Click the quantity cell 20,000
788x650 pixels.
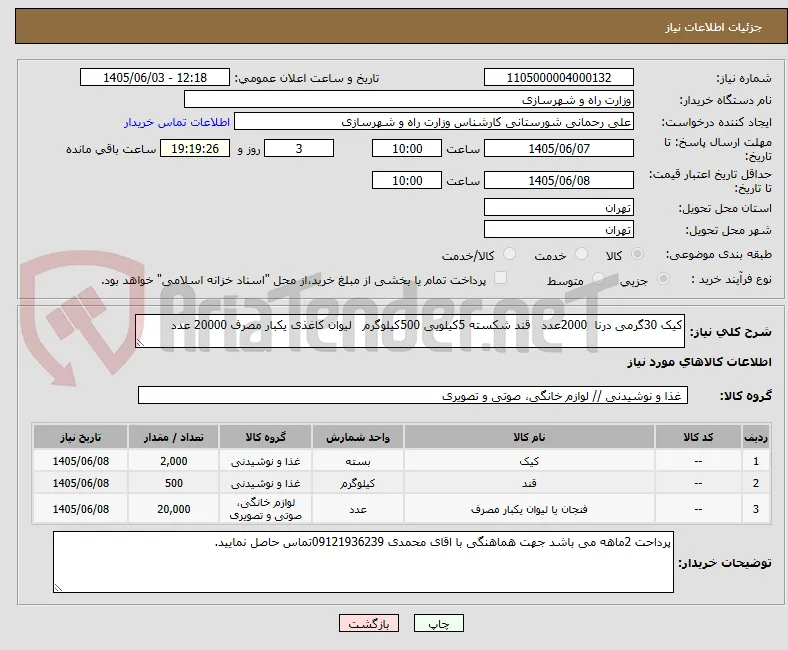click(x=173, y=509)
